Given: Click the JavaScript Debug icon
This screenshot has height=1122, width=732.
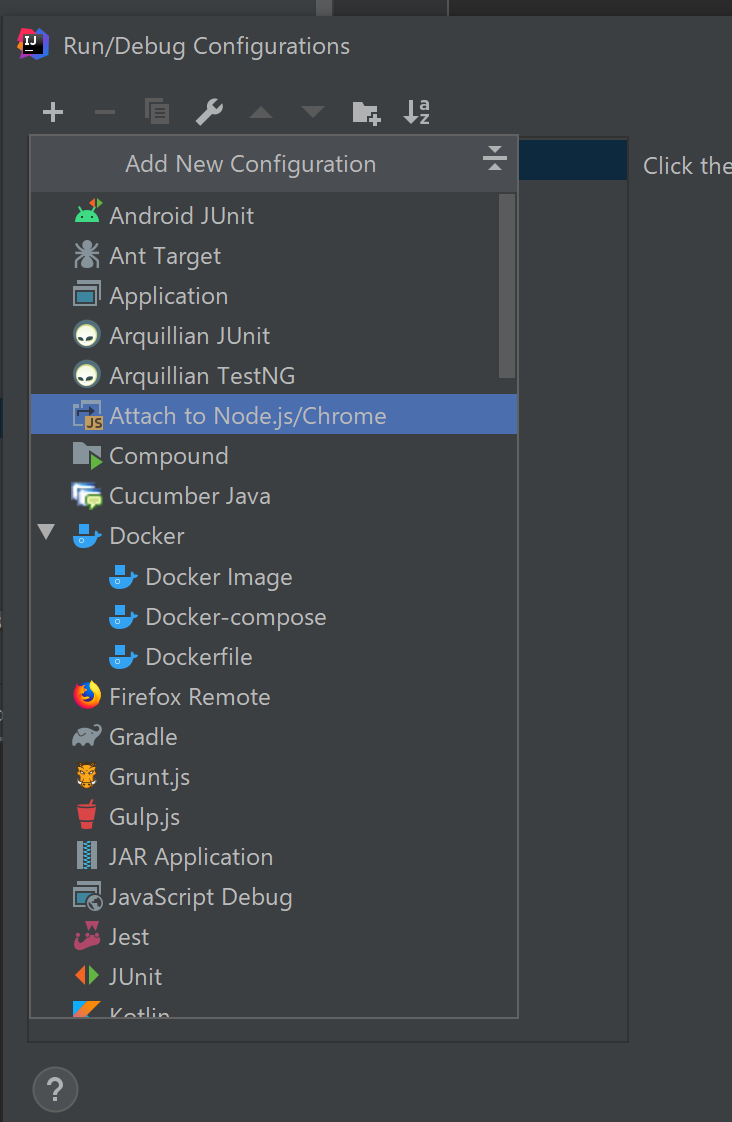Looking at the screenshot, I should tap(87, 896).
